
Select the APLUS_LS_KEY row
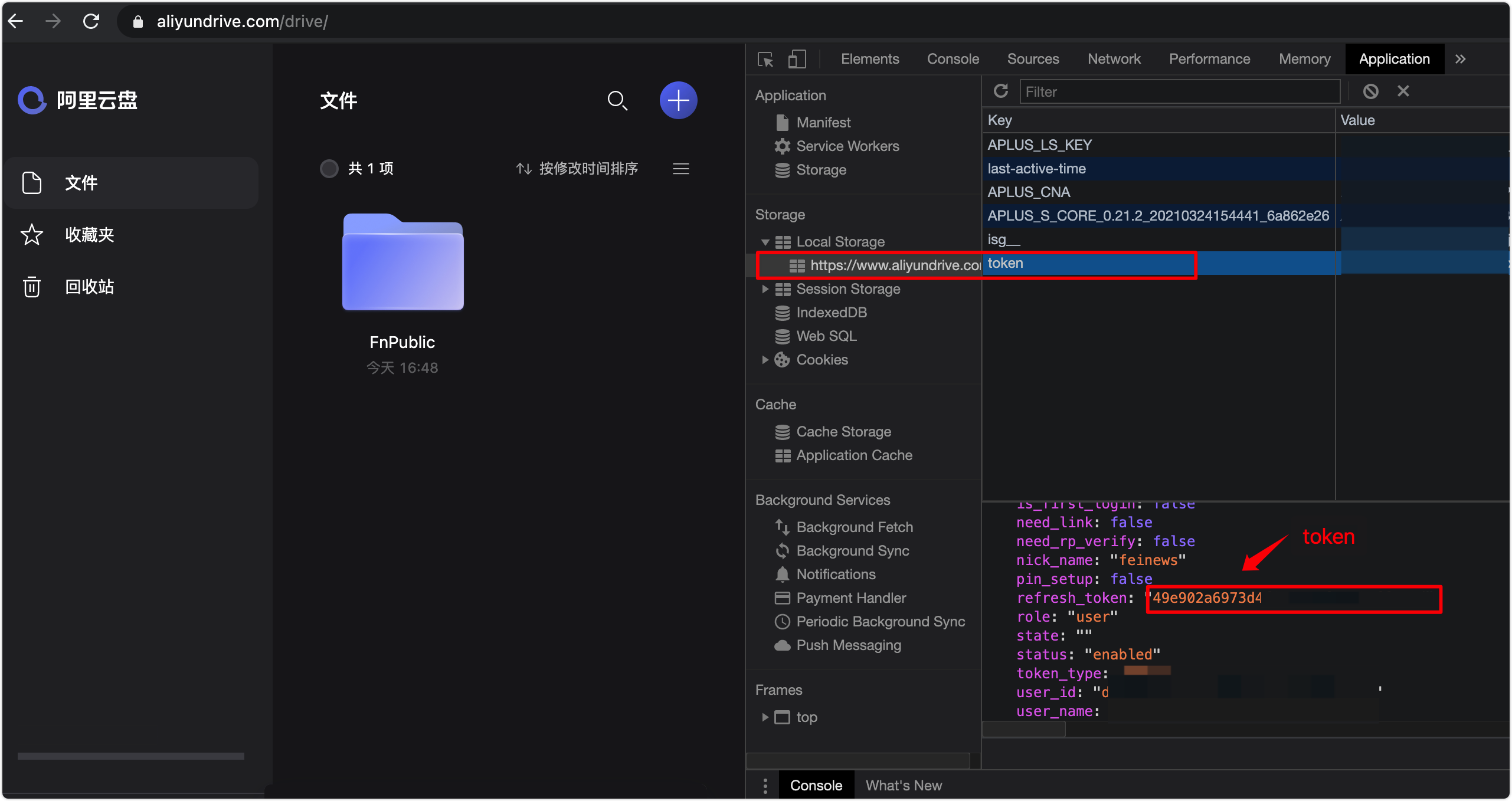pyautogui.click(x=1245, y=145)
